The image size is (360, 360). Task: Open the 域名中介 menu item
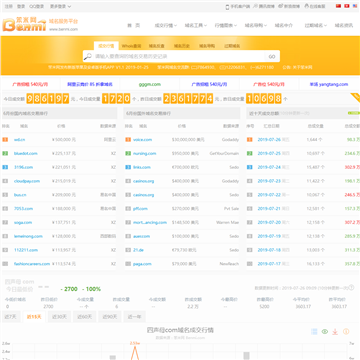point(284,25)
